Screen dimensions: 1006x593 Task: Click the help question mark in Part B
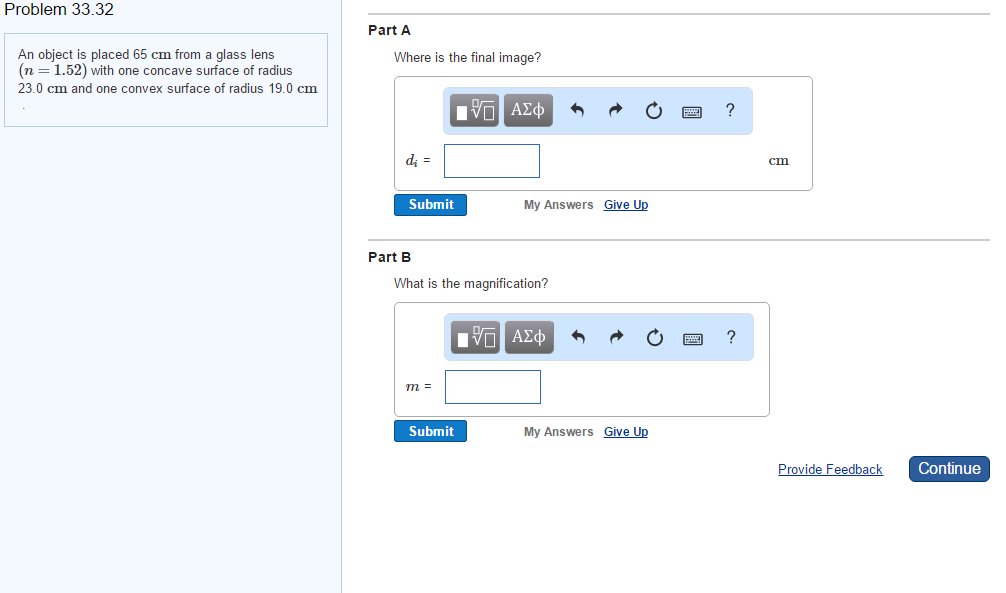click(730, 338)
